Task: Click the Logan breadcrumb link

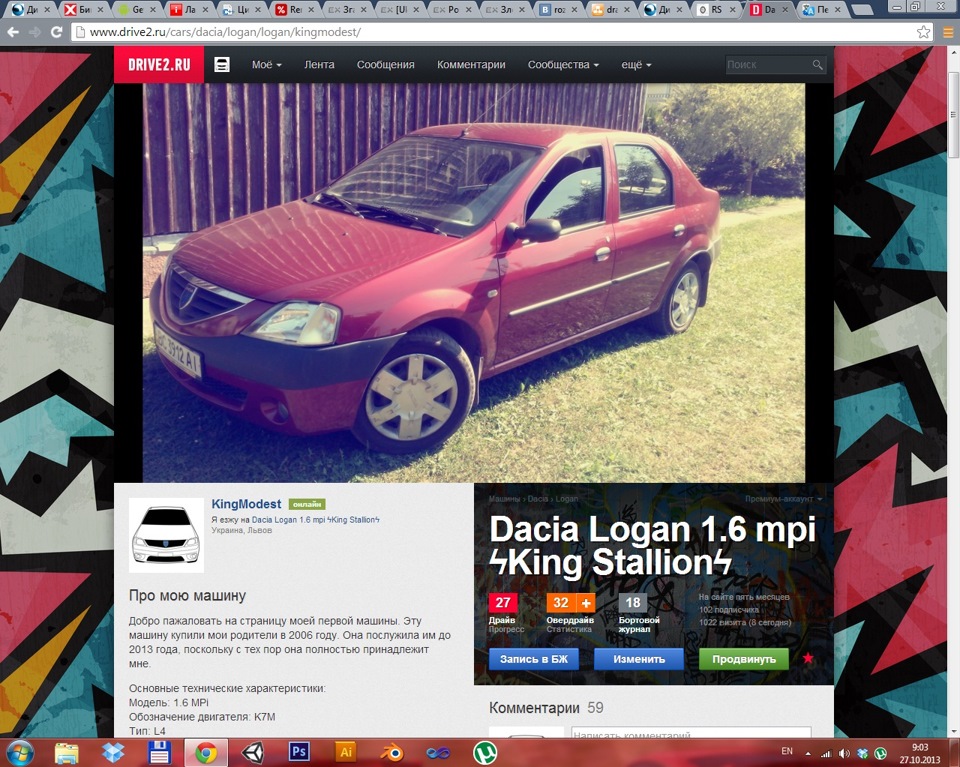Action: [x=567, y=499]
